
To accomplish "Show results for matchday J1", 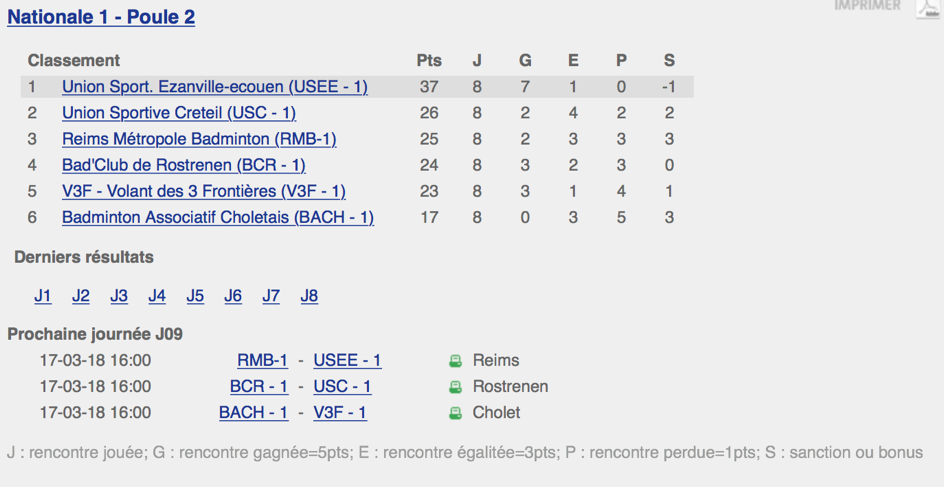I will (x=43, y=296).
